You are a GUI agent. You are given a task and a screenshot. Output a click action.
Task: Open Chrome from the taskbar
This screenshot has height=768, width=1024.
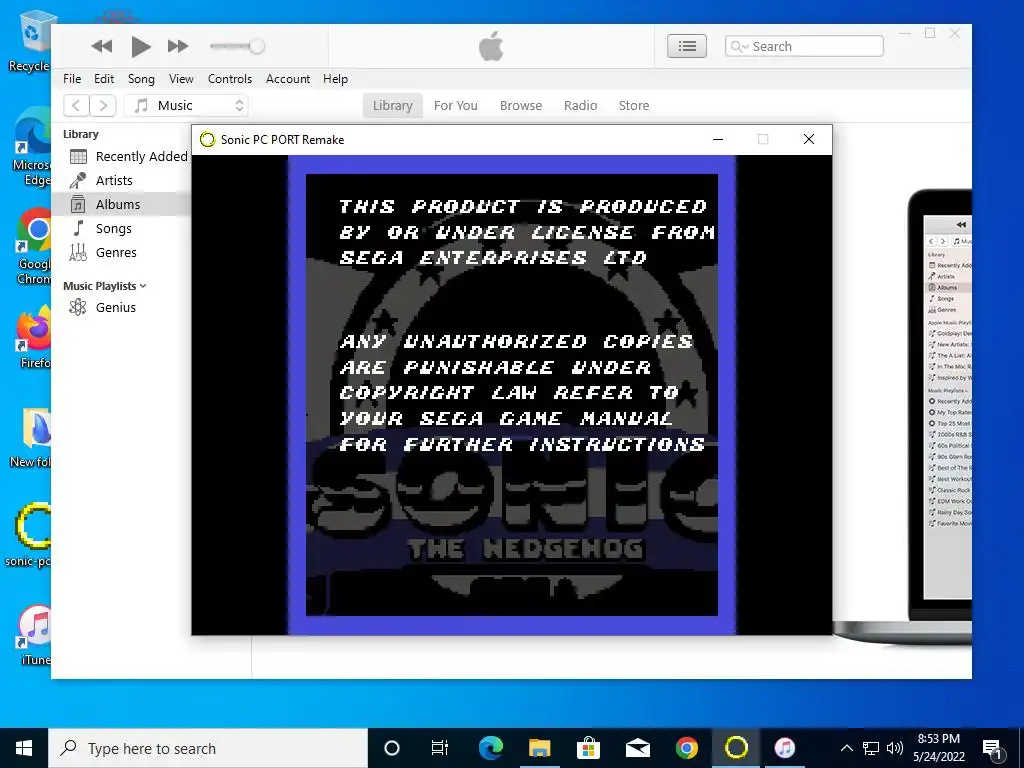(686, 748)
